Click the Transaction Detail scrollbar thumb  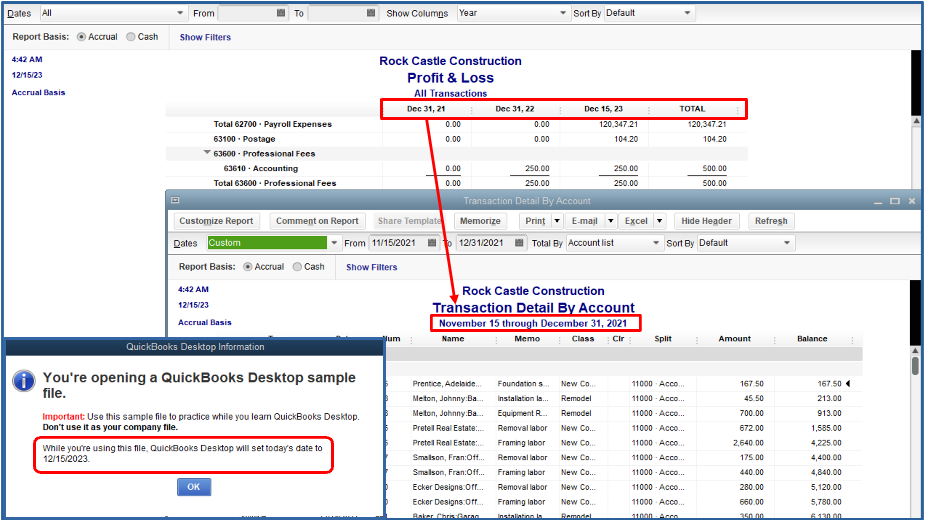915,365
